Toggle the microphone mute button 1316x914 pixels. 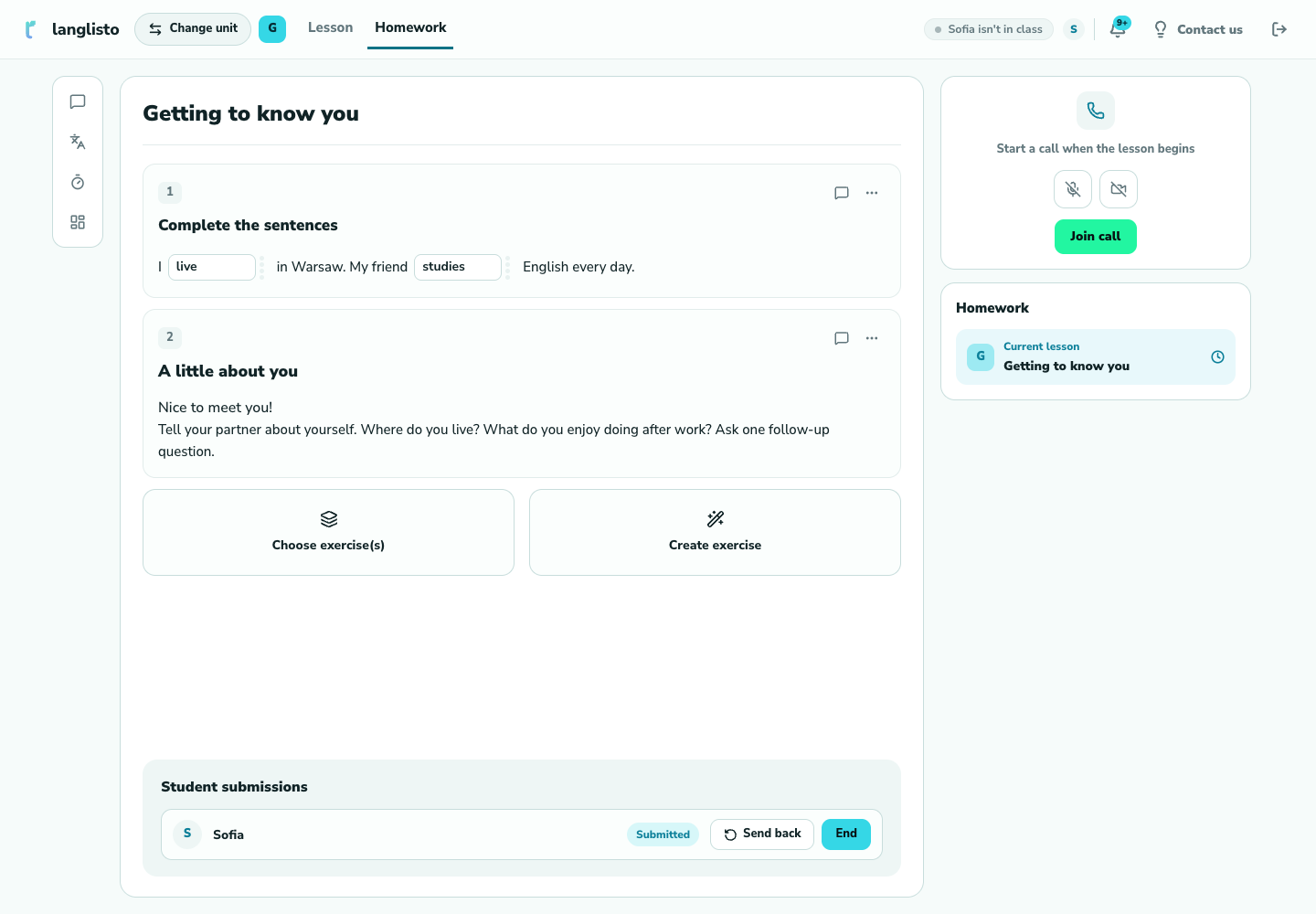click(1073, 189)
